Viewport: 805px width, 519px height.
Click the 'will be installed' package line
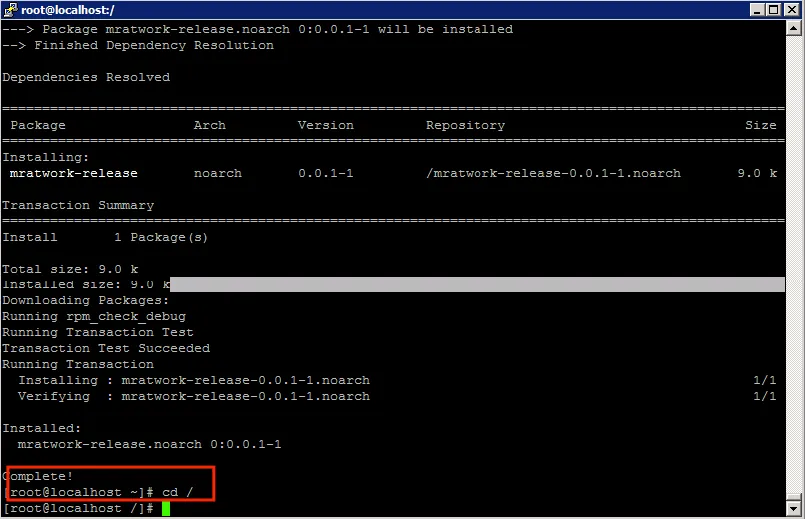(x=258, y=29)
